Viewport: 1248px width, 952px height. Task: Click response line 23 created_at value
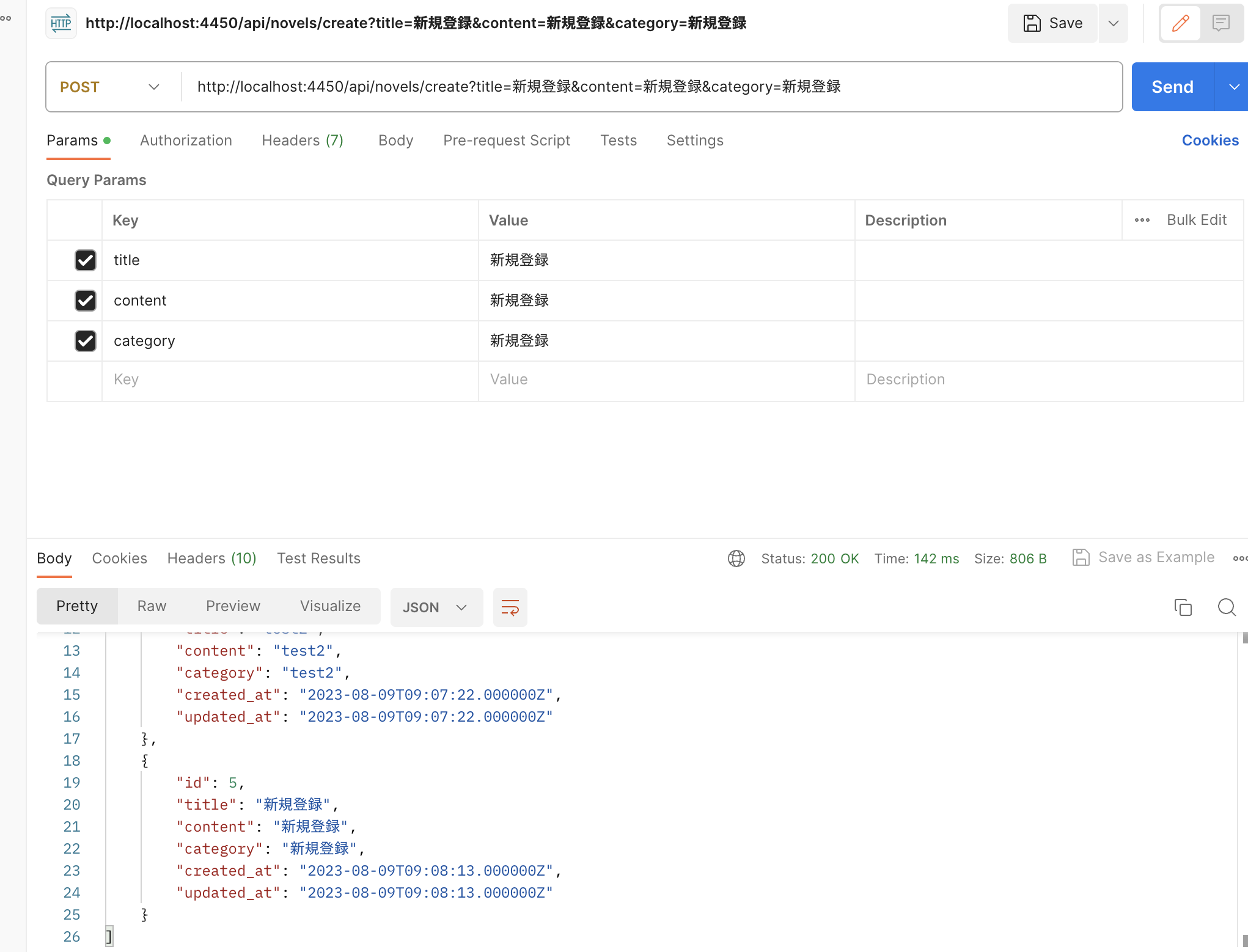pos(426,871)
